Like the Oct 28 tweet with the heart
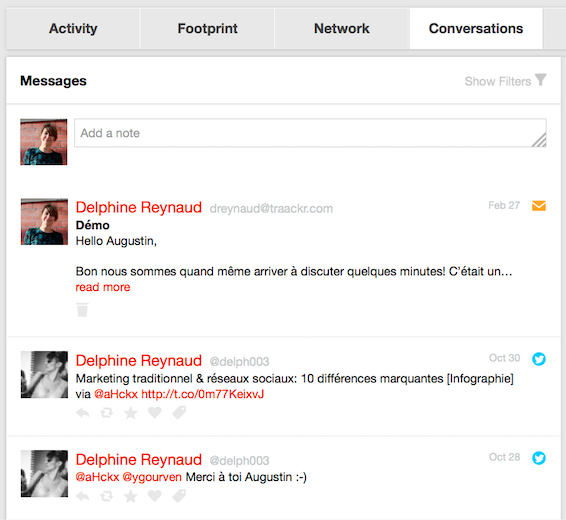This screenshot has height=520, width=566. pyautogui.click(x=154, y=496)
